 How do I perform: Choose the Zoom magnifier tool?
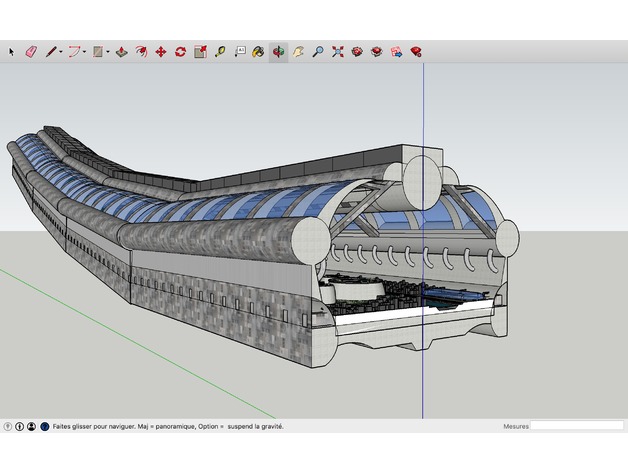[318, 51]
